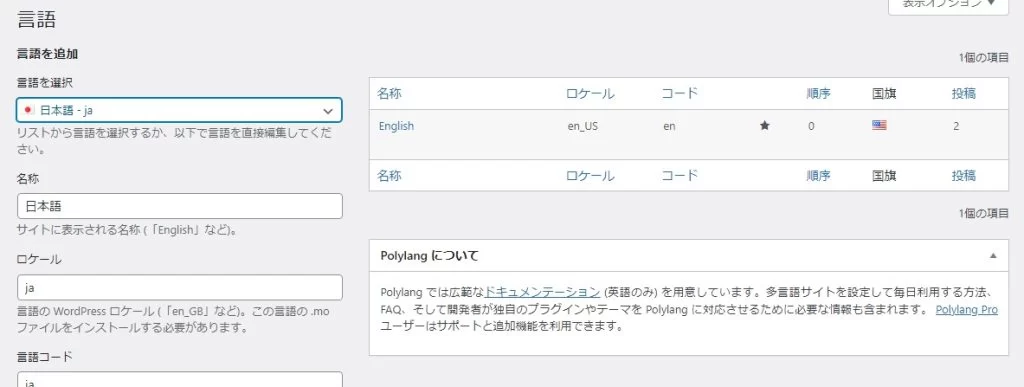The width and height of the screenshot is (1024, 387).
Task: Open the 表示オプション screen options dropdown
Action: 949,5
